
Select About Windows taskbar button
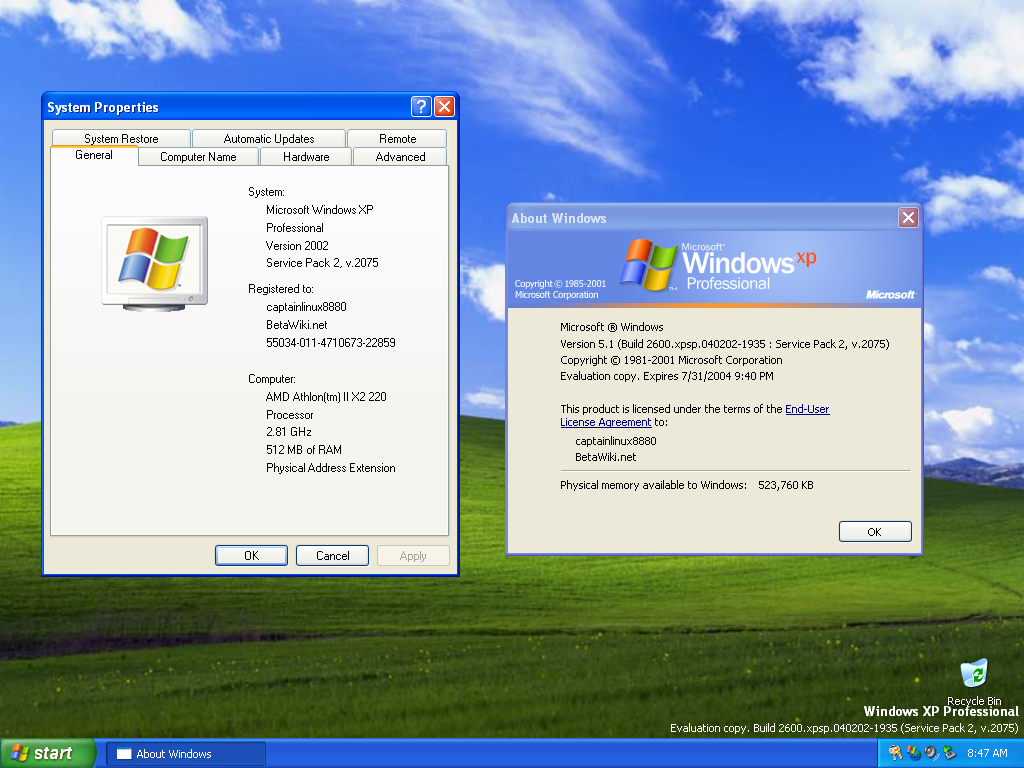pyautogui.click(x=186, y=754)
